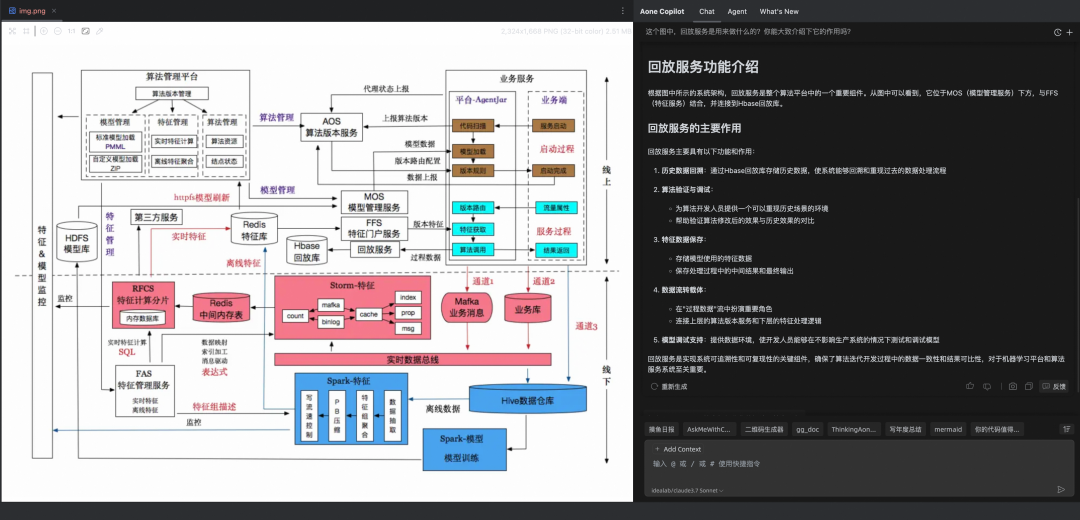Zoom out of the image
Viewport: 1080px width, 520px height.
pos(57,31)
